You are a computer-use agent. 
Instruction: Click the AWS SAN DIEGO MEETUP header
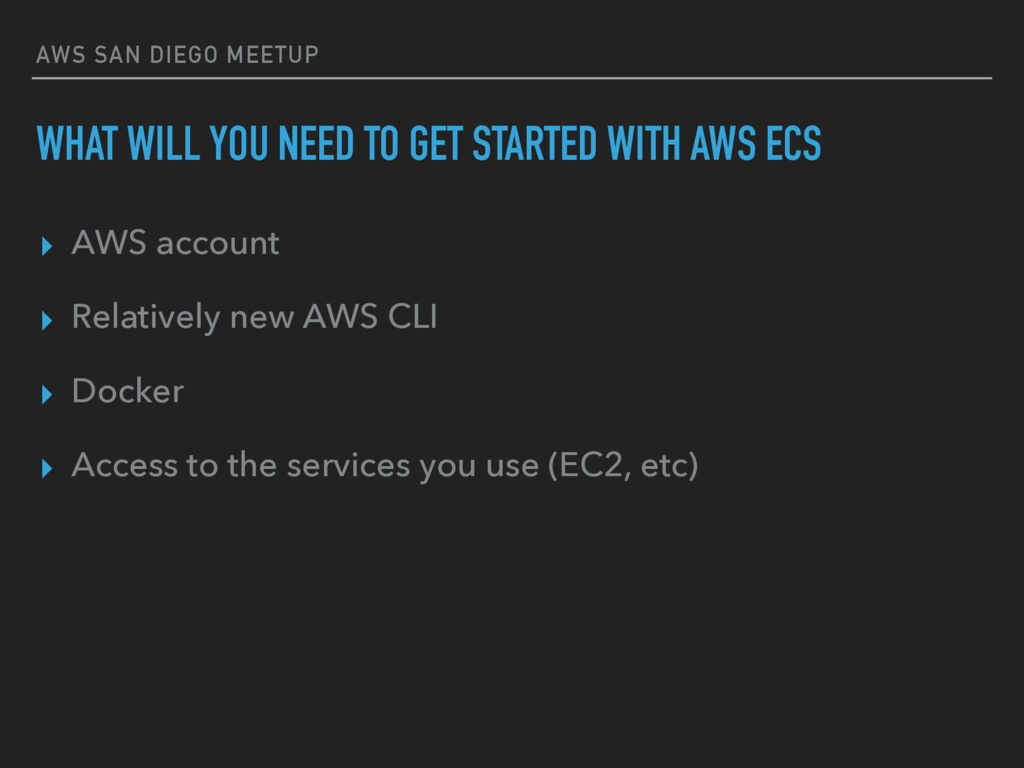178,55
